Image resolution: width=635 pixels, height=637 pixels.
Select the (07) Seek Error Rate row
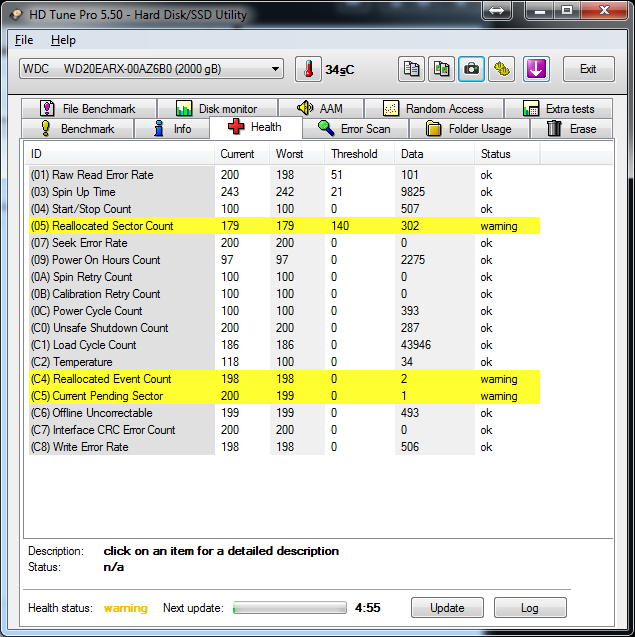point(284,243)
